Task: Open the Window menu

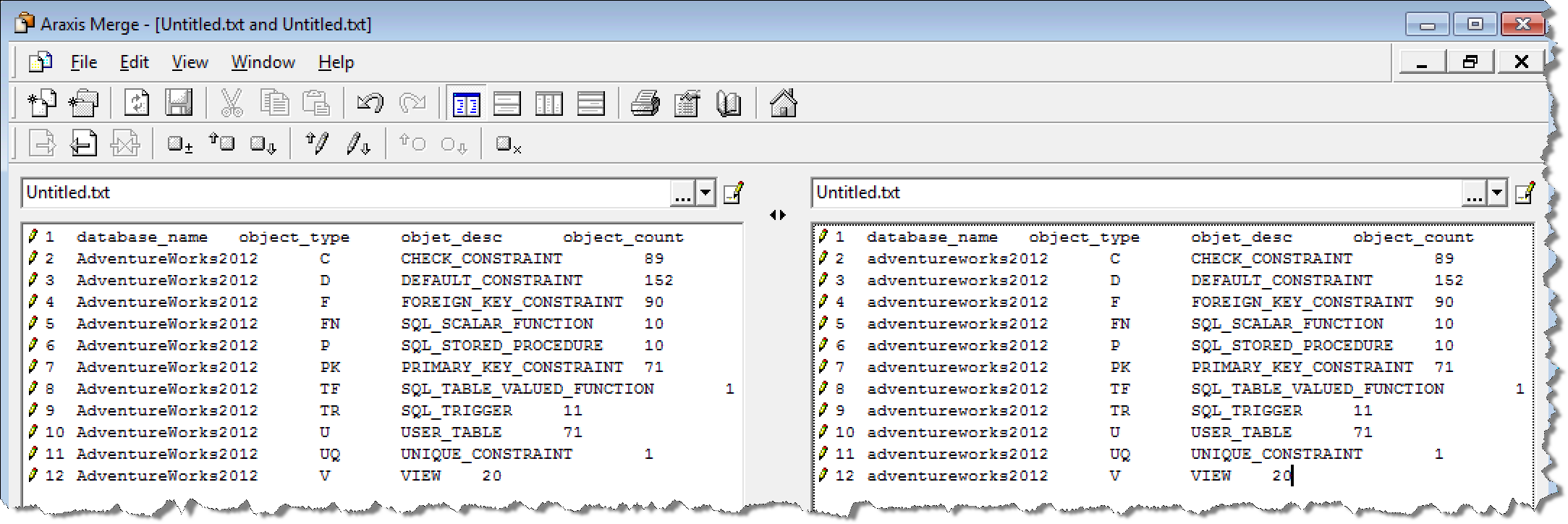Action: (x=263, y=62)
